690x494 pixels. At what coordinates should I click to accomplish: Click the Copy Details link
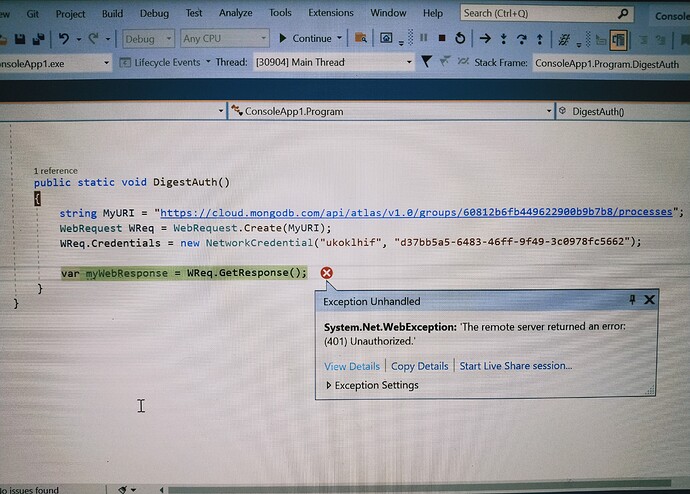419,366
